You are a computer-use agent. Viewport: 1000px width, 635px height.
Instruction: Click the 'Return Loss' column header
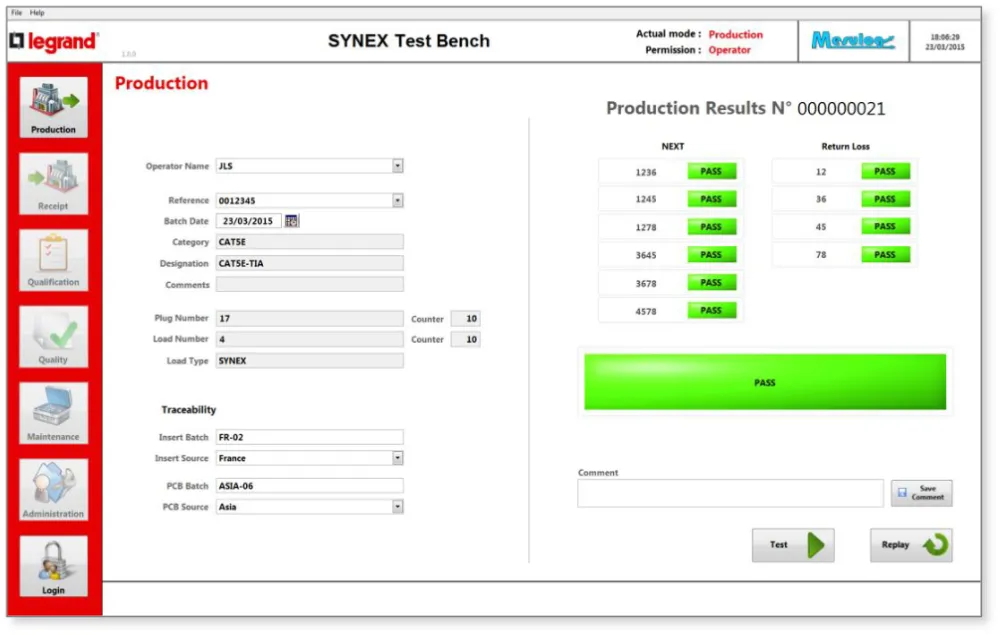click(x=845, y=146)
